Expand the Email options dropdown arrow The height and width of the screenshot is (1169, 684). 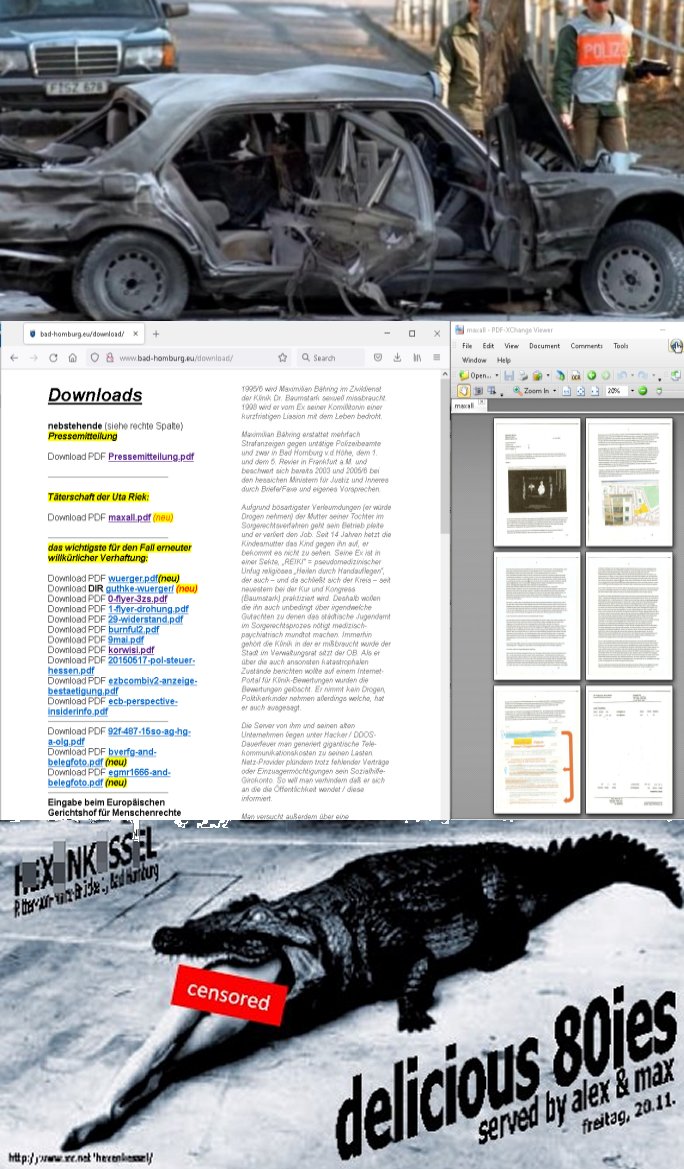tap(548, 376)
